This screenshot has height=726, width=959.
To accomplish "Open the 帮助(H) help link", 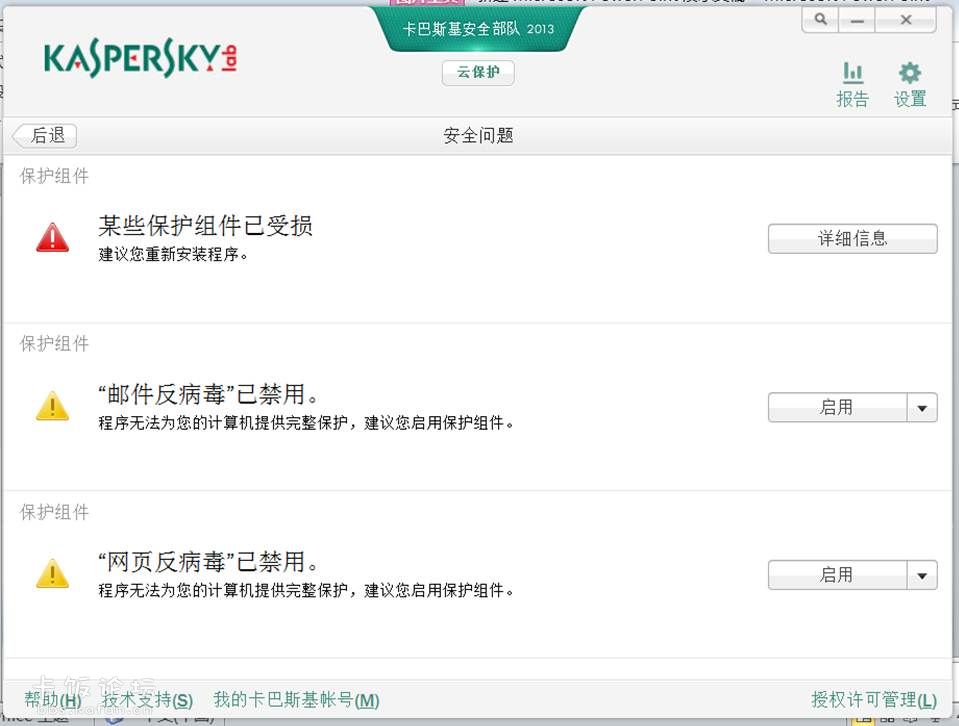I will (53, 700).
